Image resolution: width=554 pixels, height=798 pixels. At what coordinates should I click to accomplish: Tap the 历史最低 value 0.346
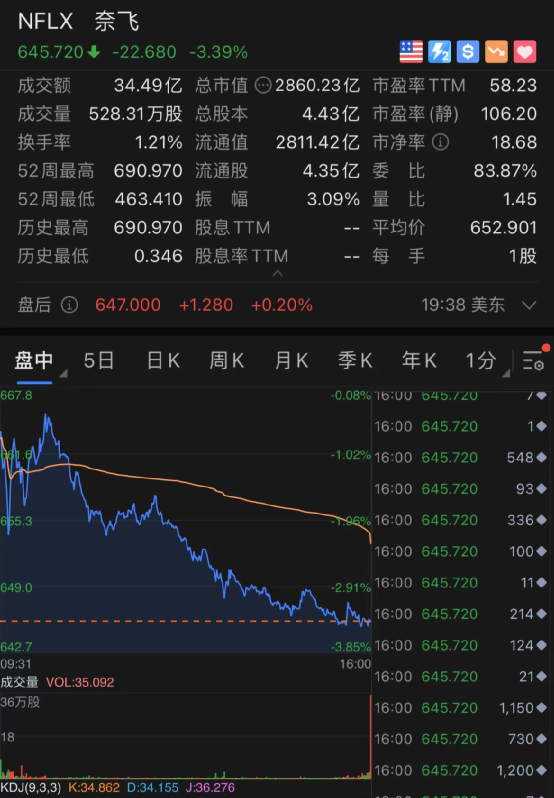point(158,256)
